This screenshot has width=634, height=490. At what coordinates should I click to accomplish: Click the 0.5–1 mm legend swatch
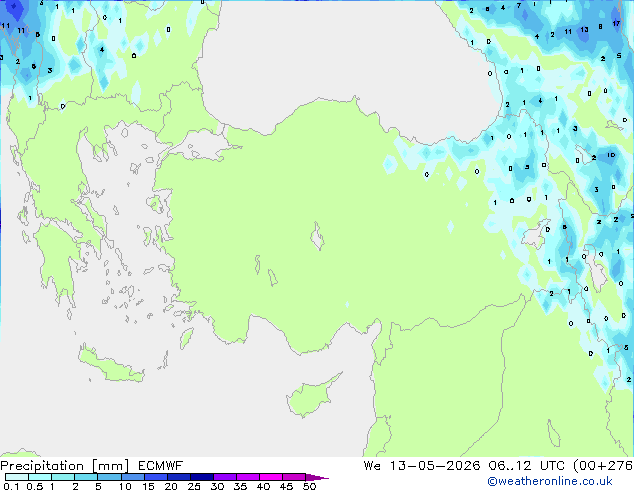40,477
